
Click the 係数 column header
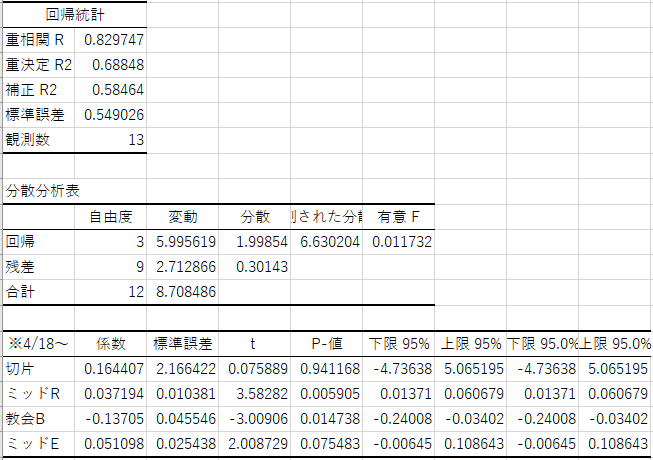pos(110,344)
